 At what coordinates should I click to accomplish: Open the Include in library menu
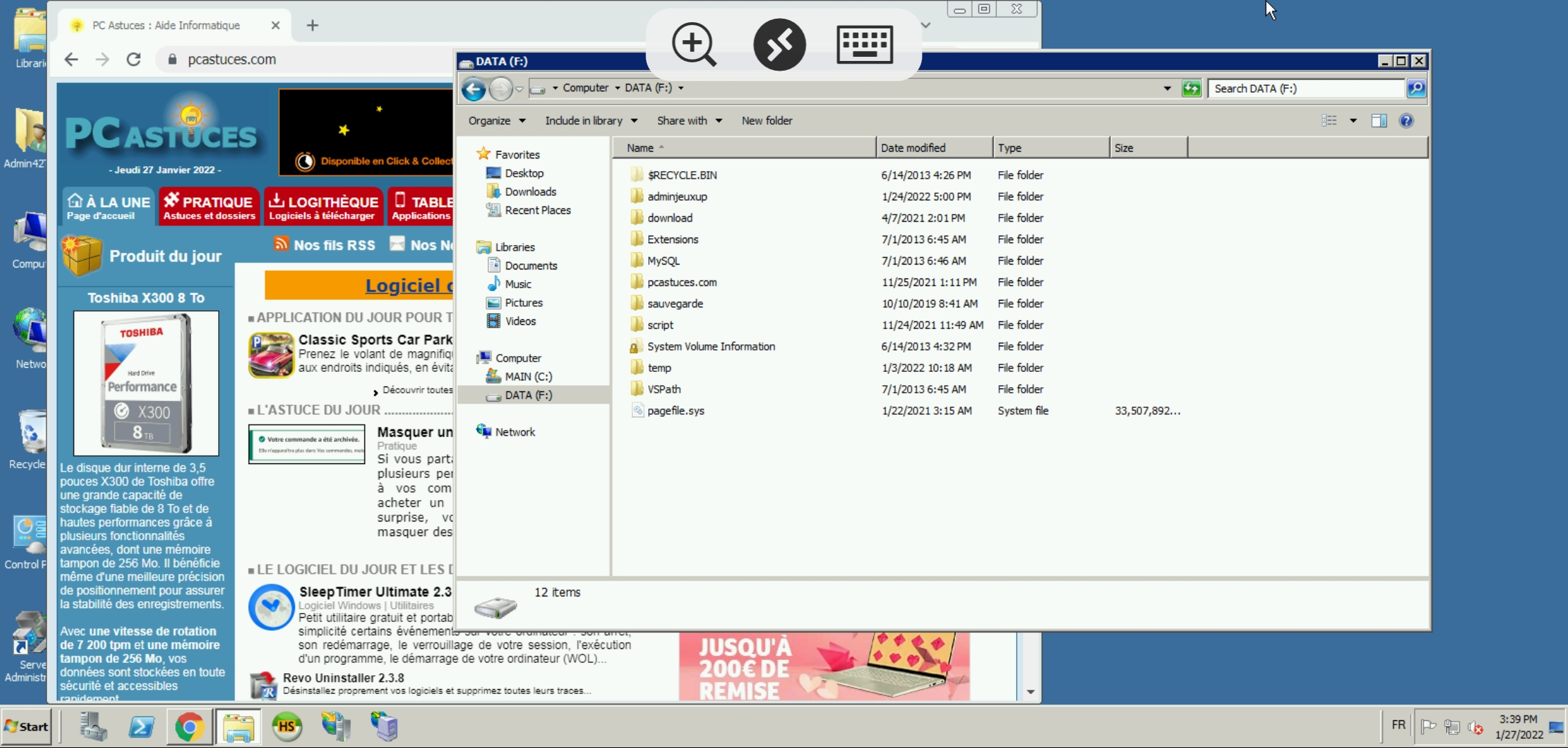click(x=591, y=121)
